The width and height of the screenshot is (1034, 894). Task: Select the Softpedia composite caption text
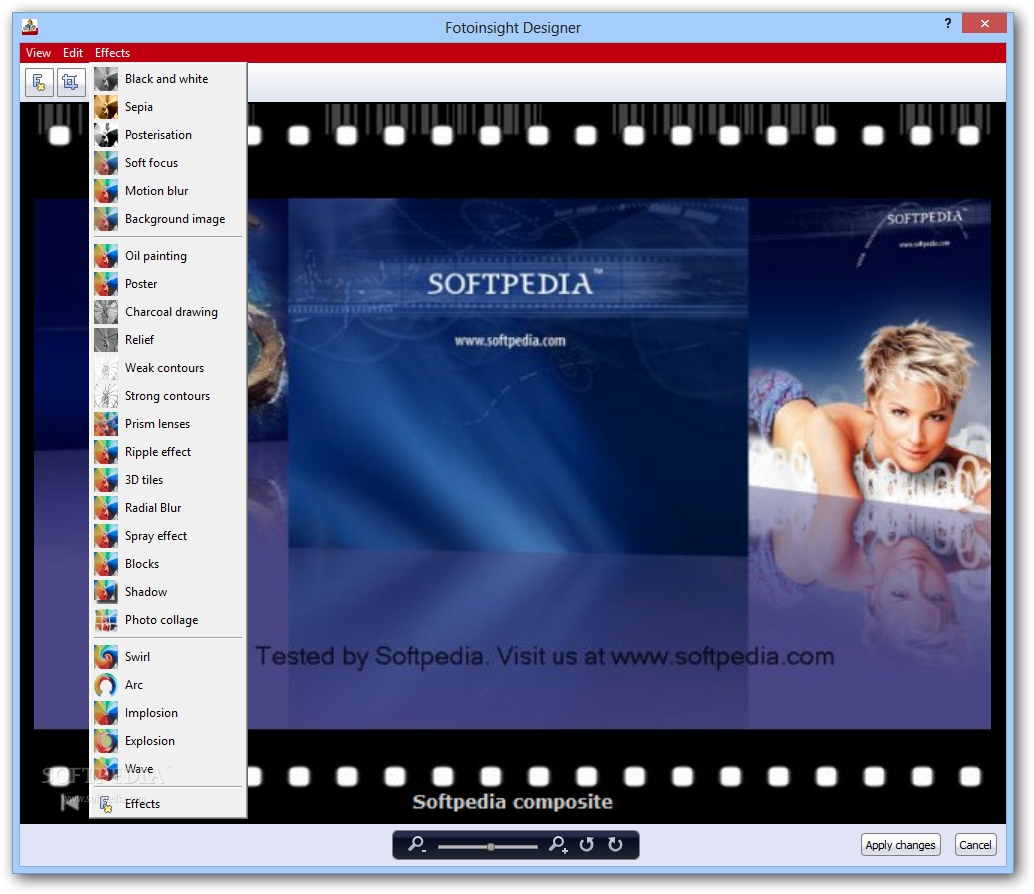[512, 802]
